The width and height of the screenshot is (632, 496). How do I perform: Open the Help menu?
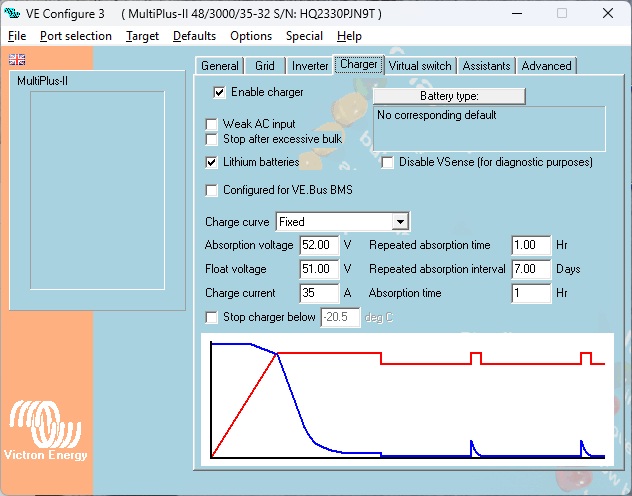coord(349,36)
